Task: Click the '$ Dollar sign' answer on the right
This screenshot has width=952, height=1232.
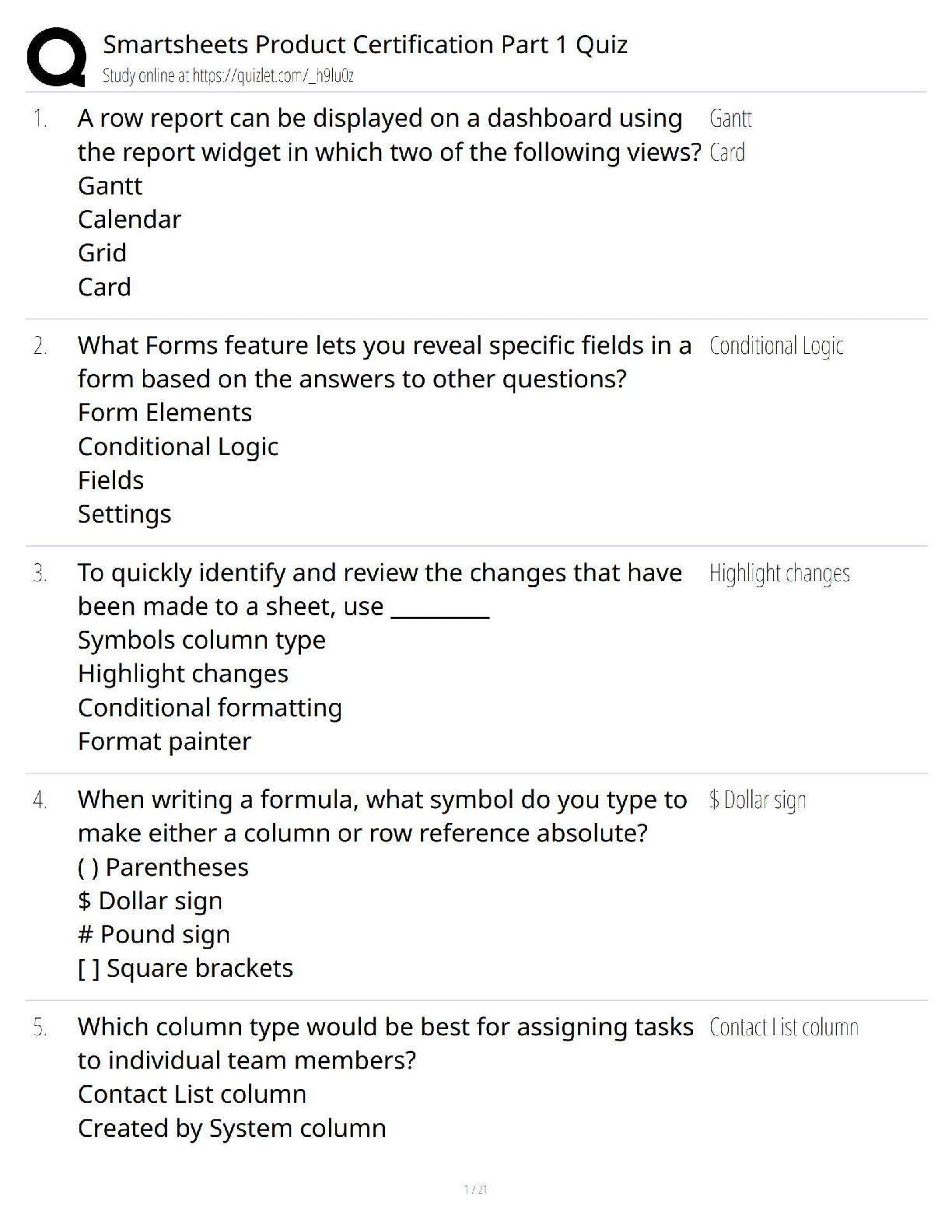Action: pos(758,800)
